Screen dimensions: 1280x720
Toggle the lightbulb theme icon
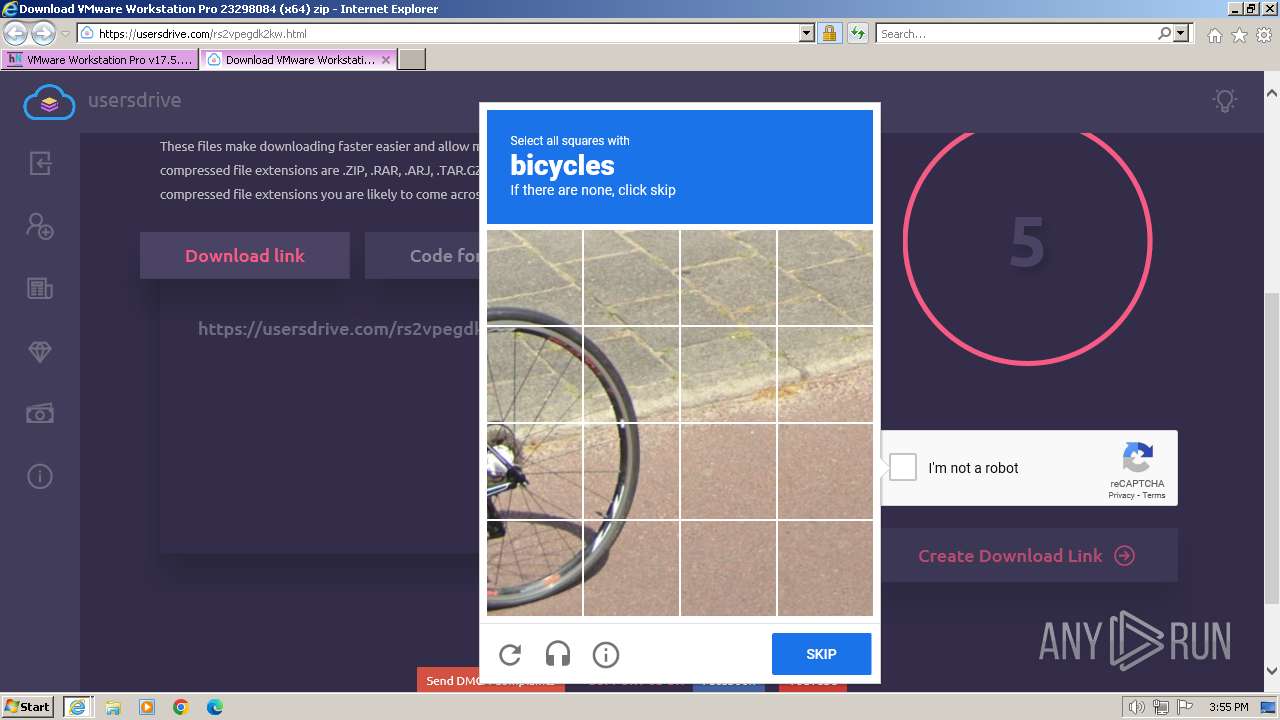click(1225, 100)
